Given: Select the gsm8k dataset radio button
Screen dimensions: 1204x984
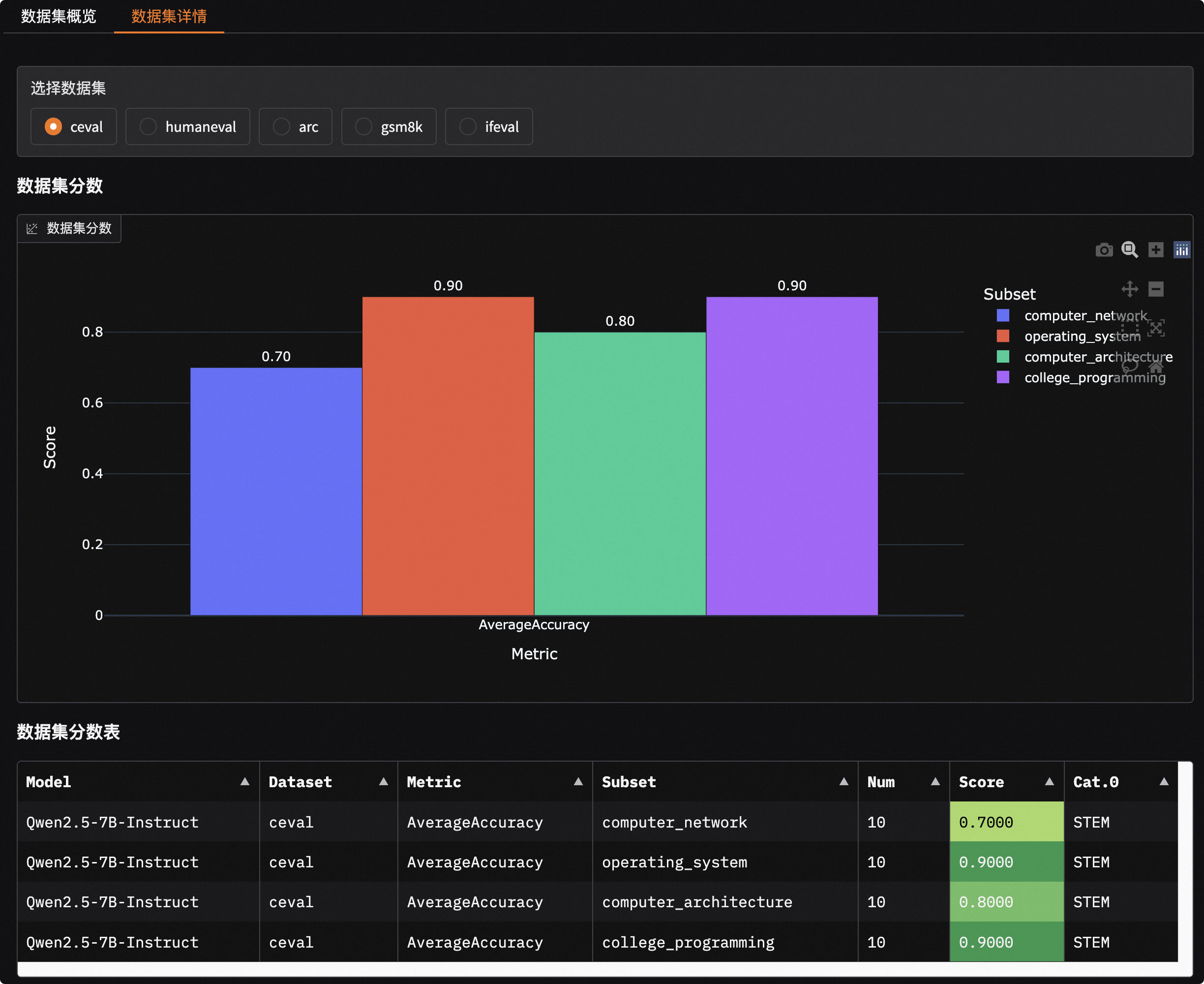Looking at the screenshot, I should coord(364,126).
